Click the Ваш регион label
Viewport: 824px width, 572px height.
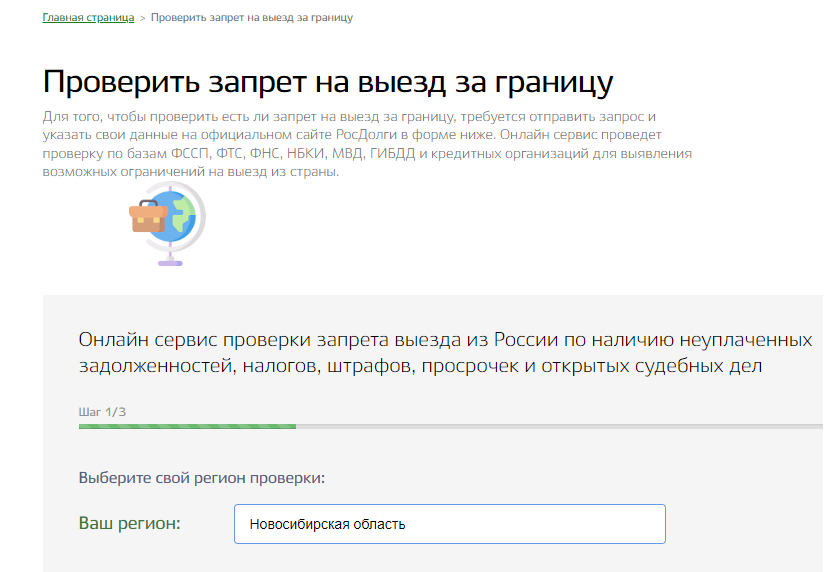pos(129,523)
